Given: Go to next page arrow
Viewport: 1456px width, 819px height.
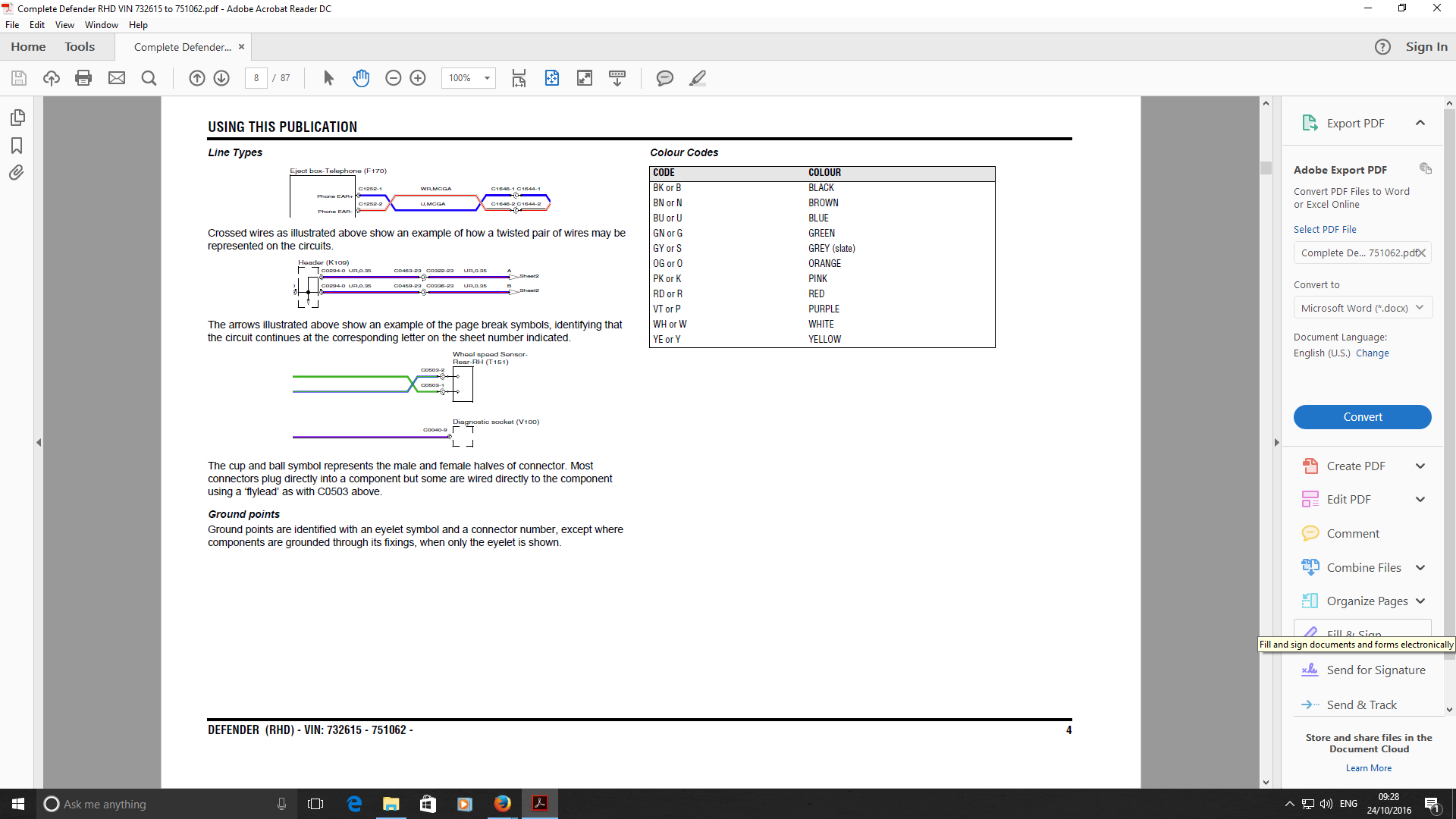Looking at the screenshot, I should [221, 78].
